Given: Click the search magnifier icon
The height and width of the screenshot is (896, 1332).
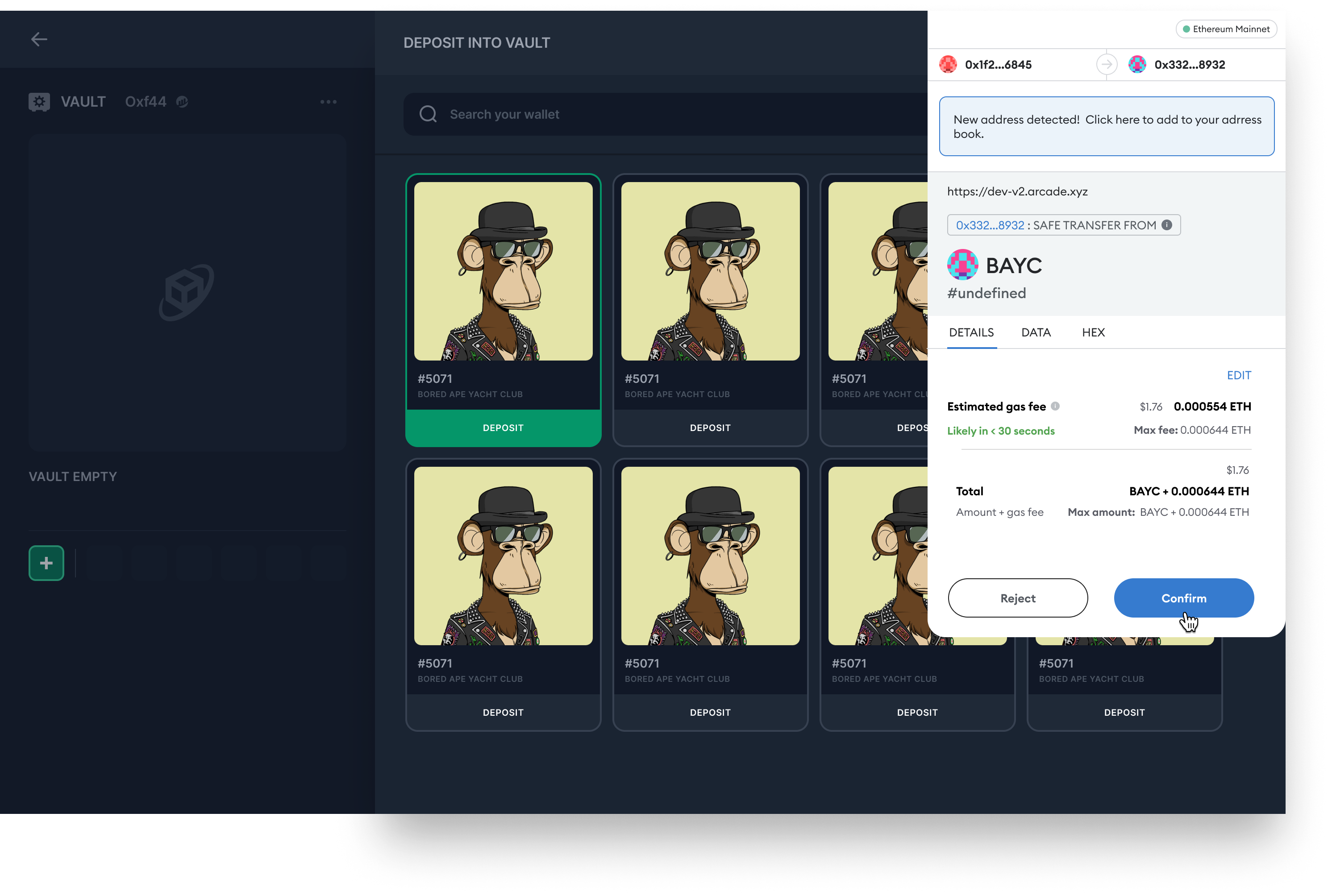Looking at the screenshot, I should tap(428, 114).
